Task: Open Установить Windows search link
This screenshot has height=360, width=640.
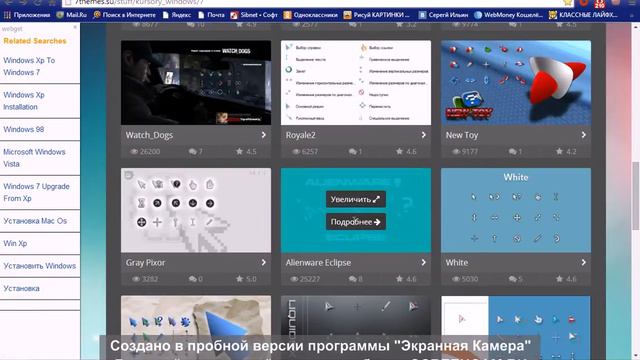Action: (40, 266)
